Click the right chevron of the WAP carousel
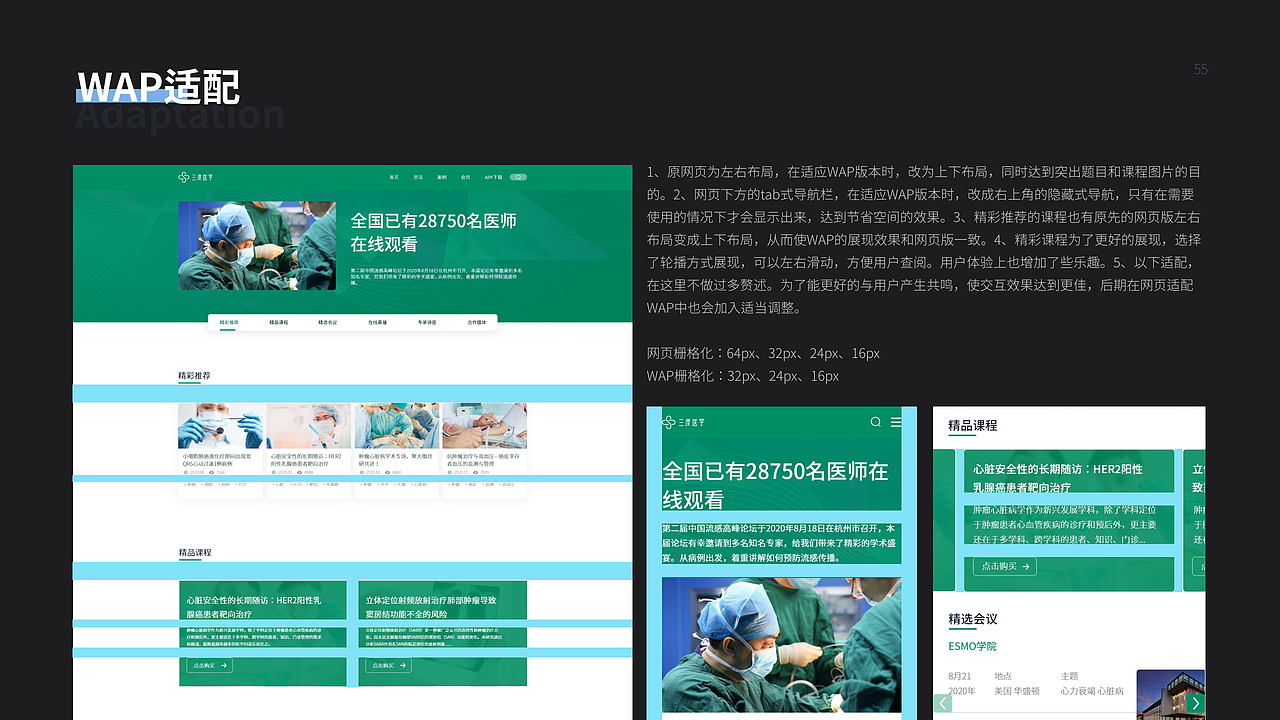The image size is (1280, 720). [x=1195, y=704]
